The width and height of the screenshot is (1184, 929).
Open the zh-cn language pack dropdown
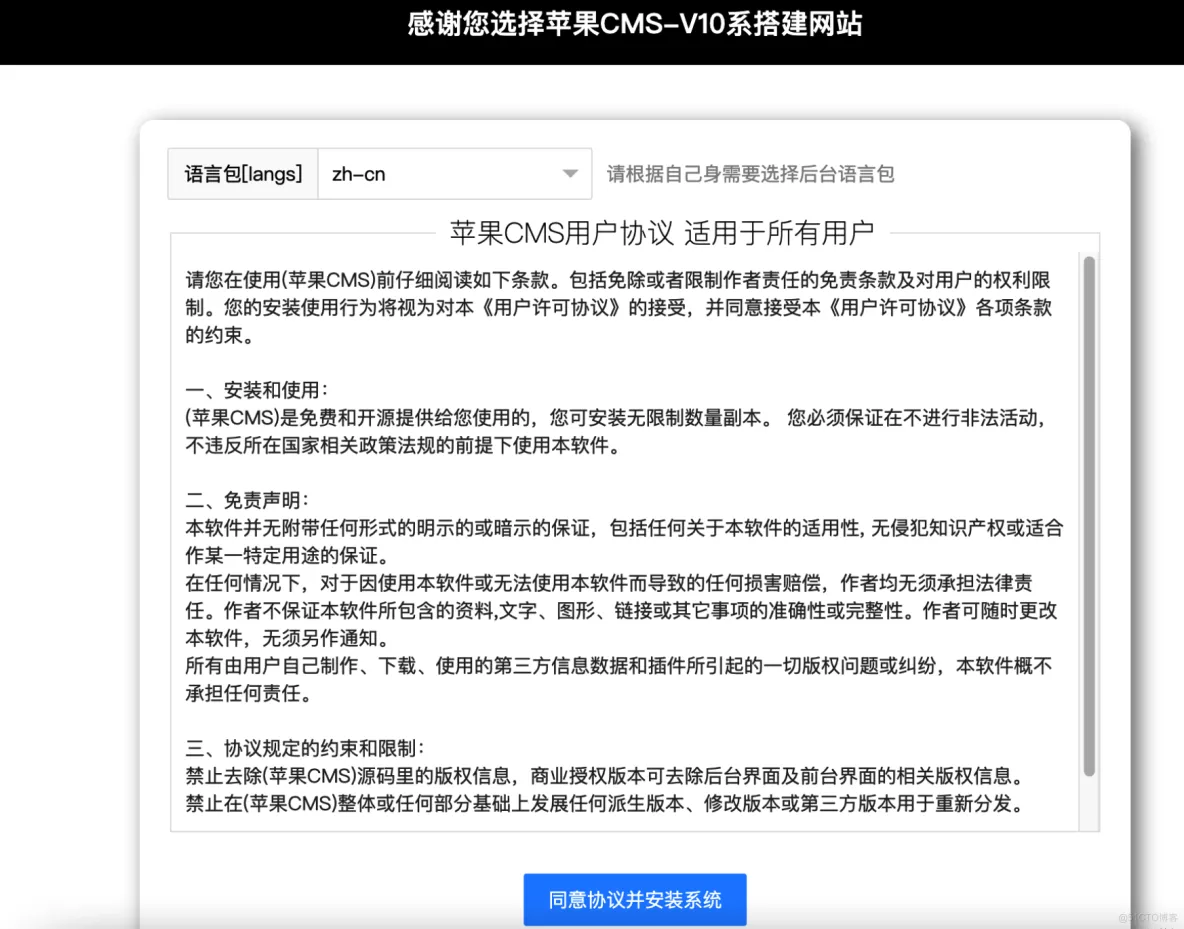455,174
